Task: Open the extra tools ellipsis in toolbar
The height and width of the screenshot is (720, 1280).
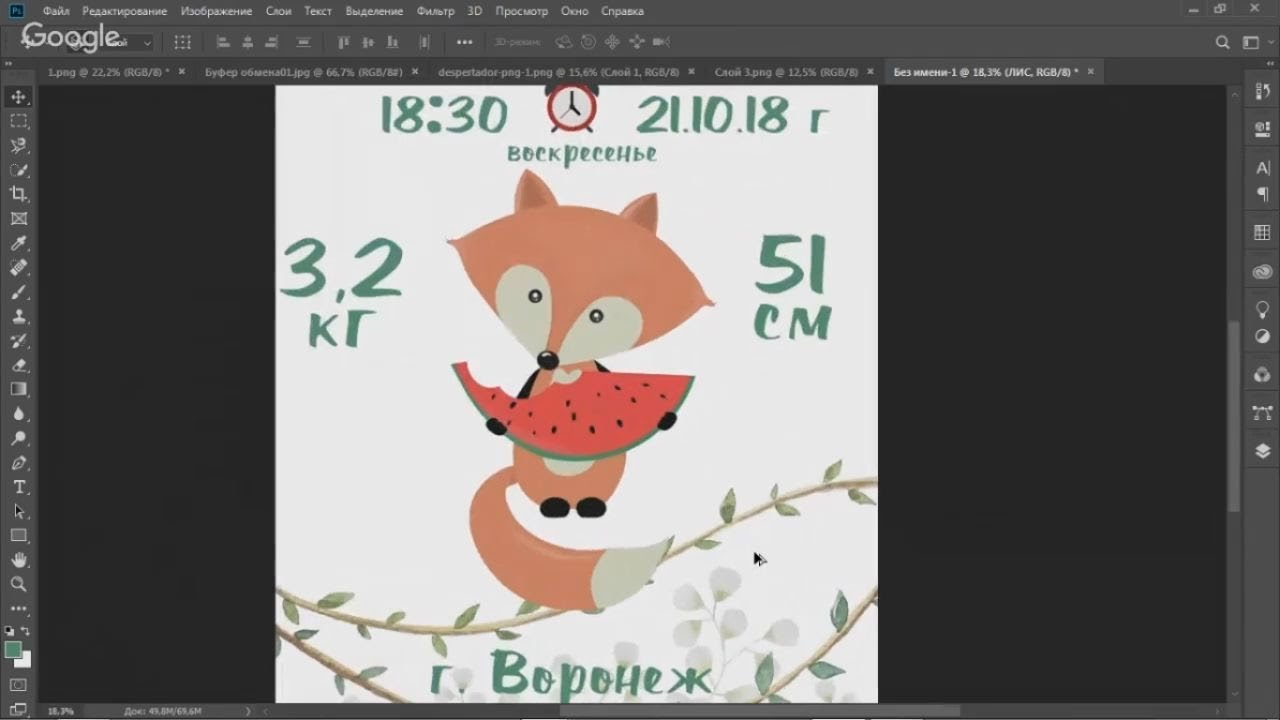Action: coord(19,608)
